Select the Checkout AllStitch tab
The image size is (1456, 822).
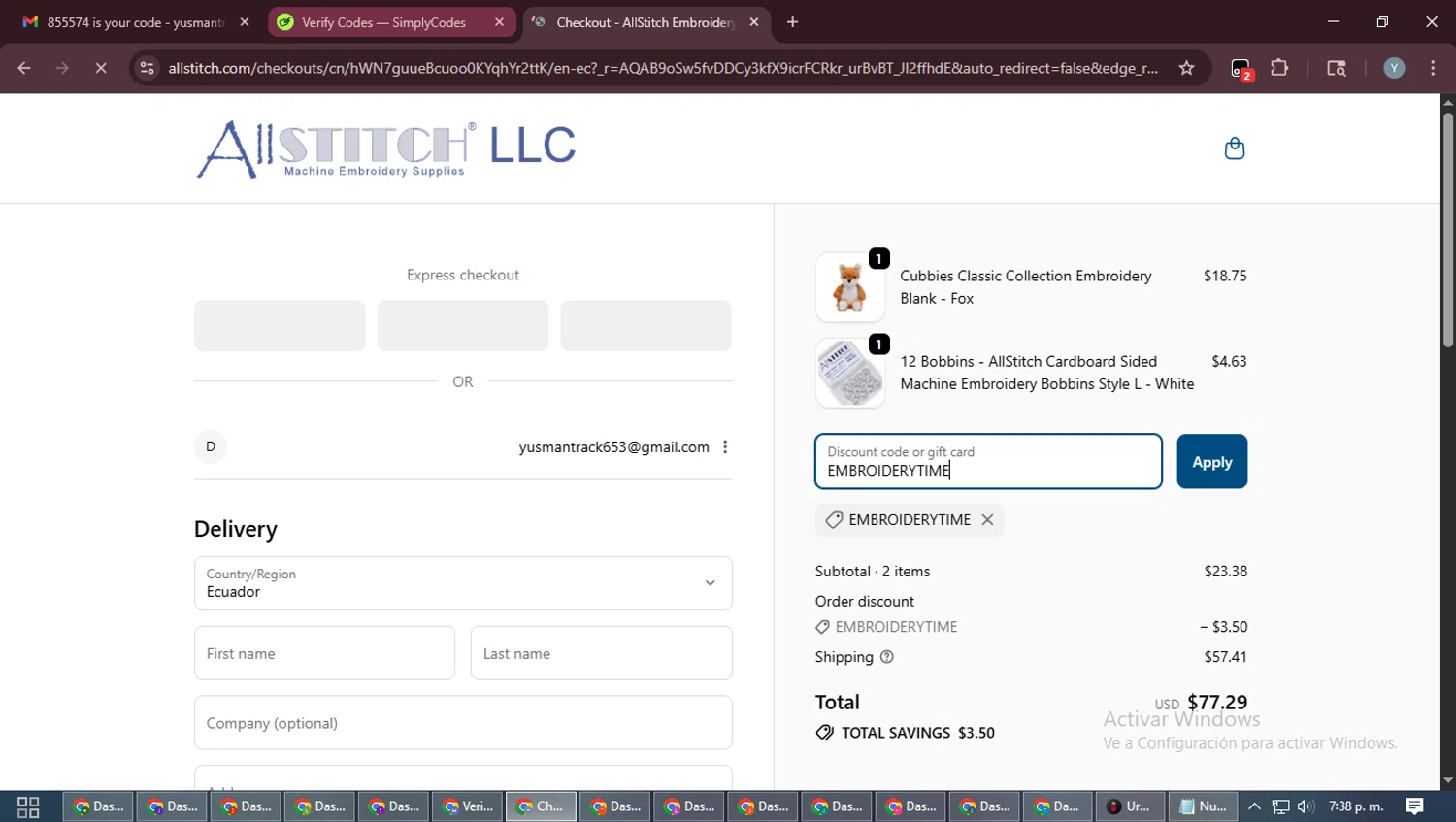(x=645, y=22)
